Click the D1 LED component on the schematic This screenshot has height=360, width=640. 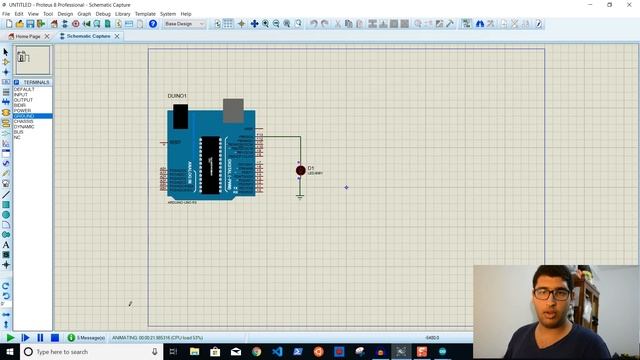[x=301, y=171]
